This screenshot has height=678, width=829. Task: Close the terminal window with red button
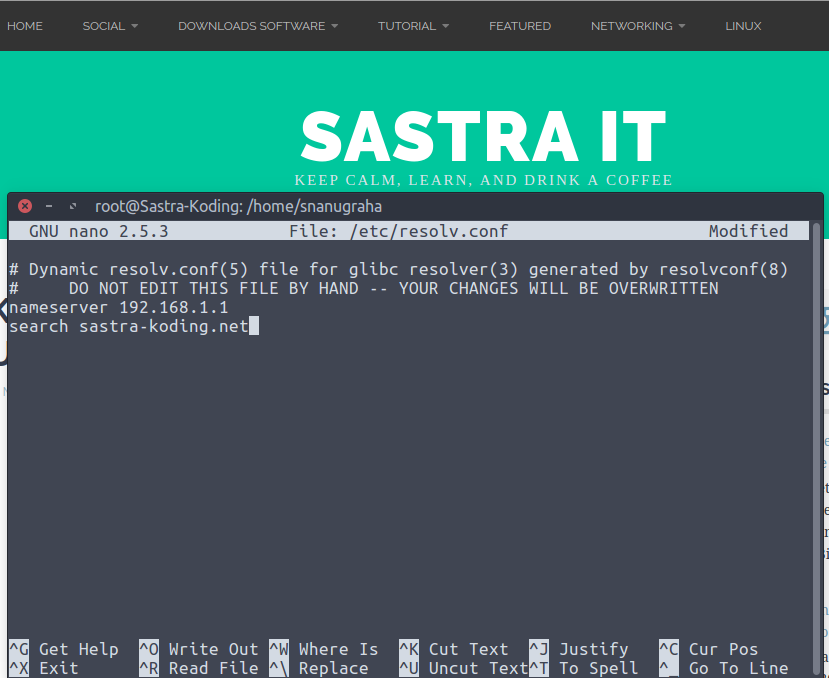tap(25, 206)
